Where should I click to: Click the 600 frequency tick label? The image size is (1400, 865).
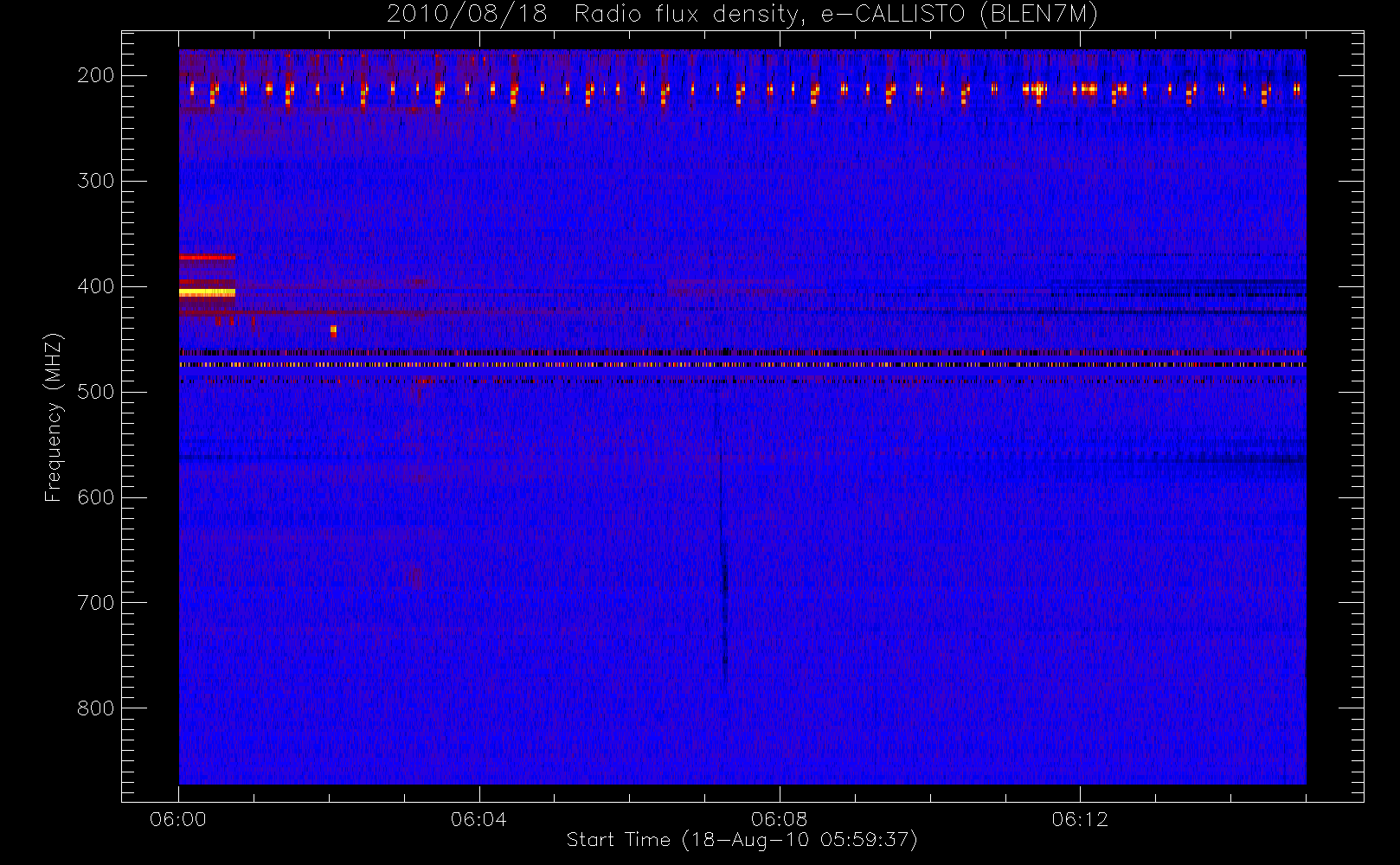96,497
